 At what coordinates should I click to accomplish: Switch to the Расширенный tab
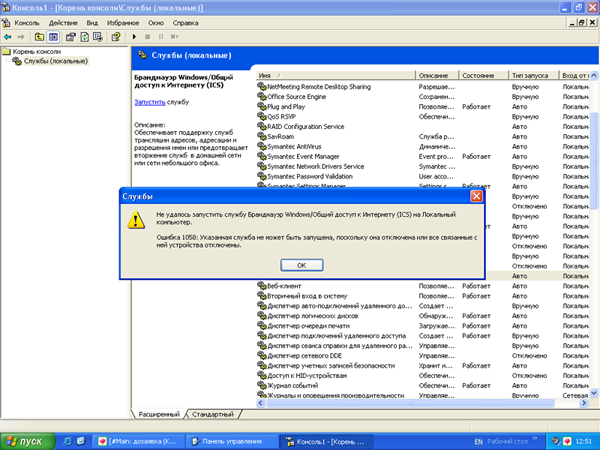(159, 414)
